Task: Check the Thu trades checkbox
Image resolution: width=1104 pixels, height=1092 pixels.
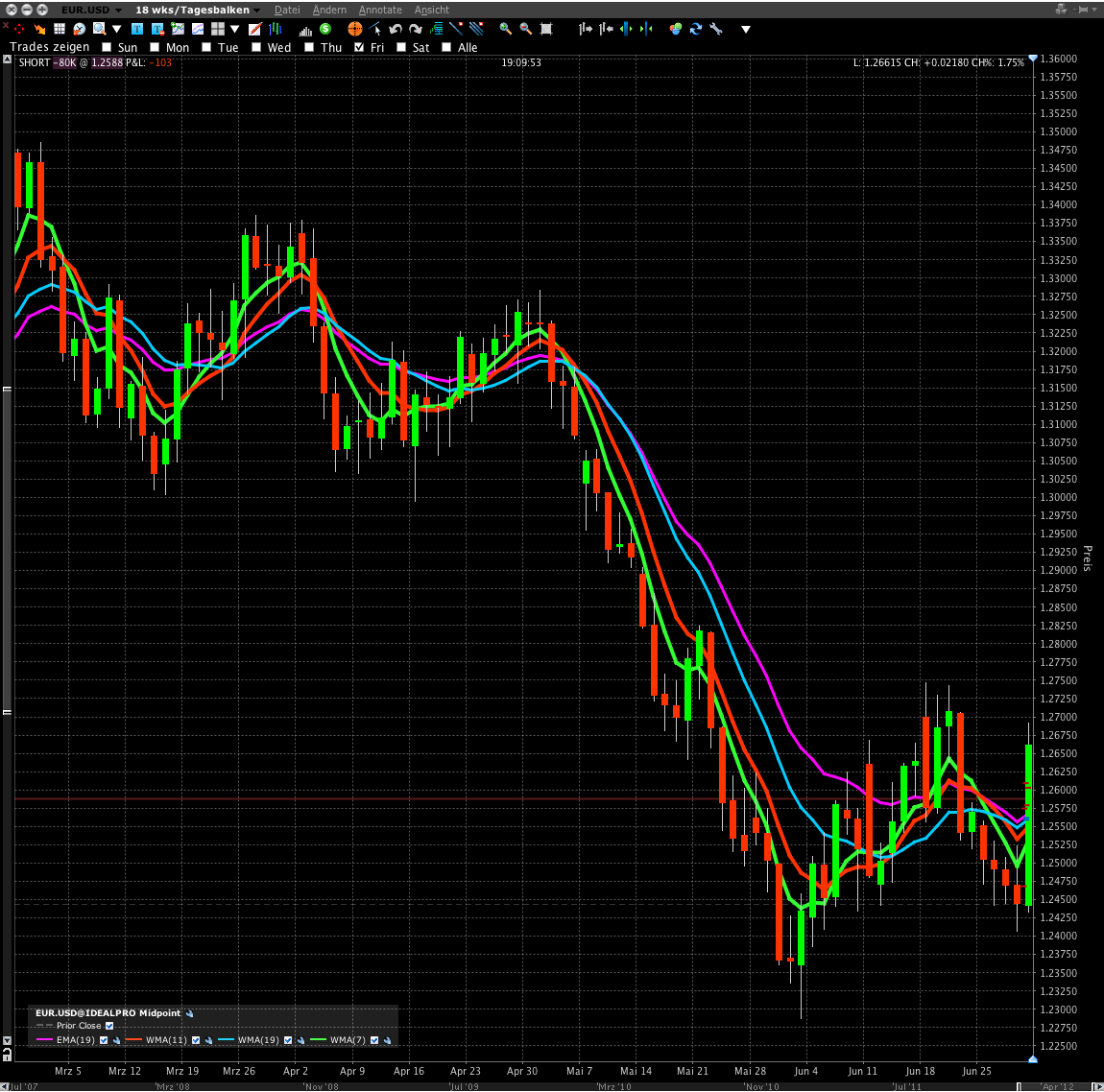Action: (308, 47)
